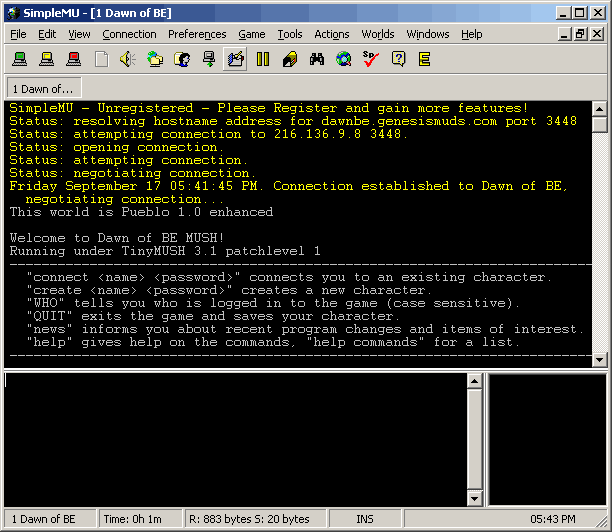Click inside the command input area

pyautogui.click(x=235, y=439)
